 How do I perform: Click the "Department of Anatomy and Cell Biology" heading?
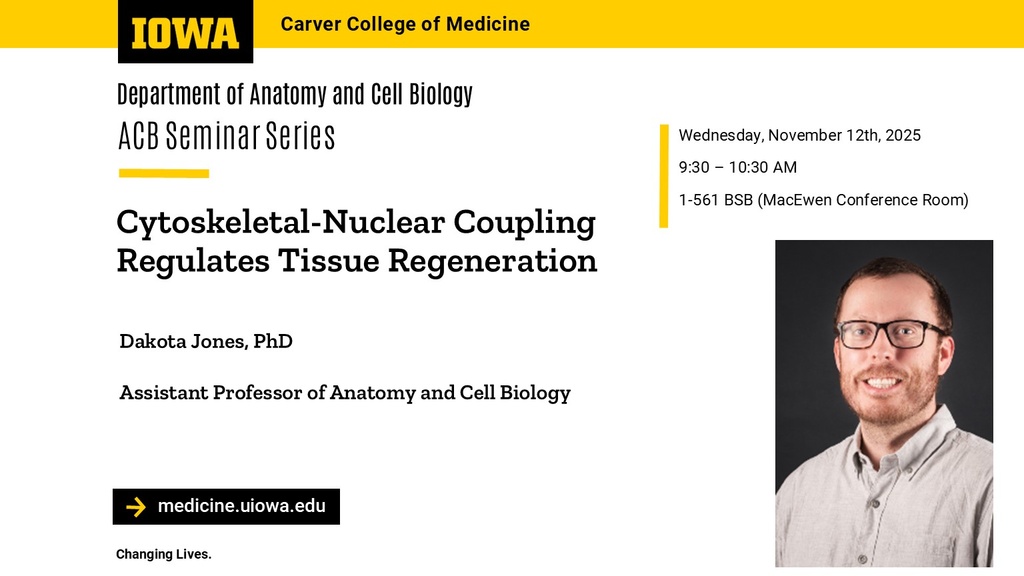click(x=295, y=95)
